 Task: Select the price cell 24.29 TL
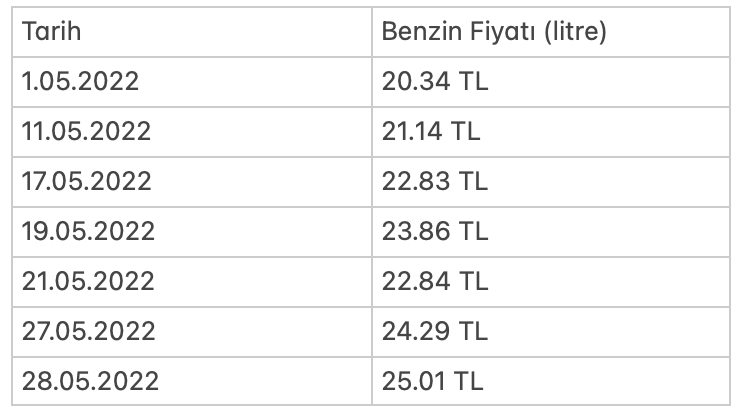coord(551,331)
